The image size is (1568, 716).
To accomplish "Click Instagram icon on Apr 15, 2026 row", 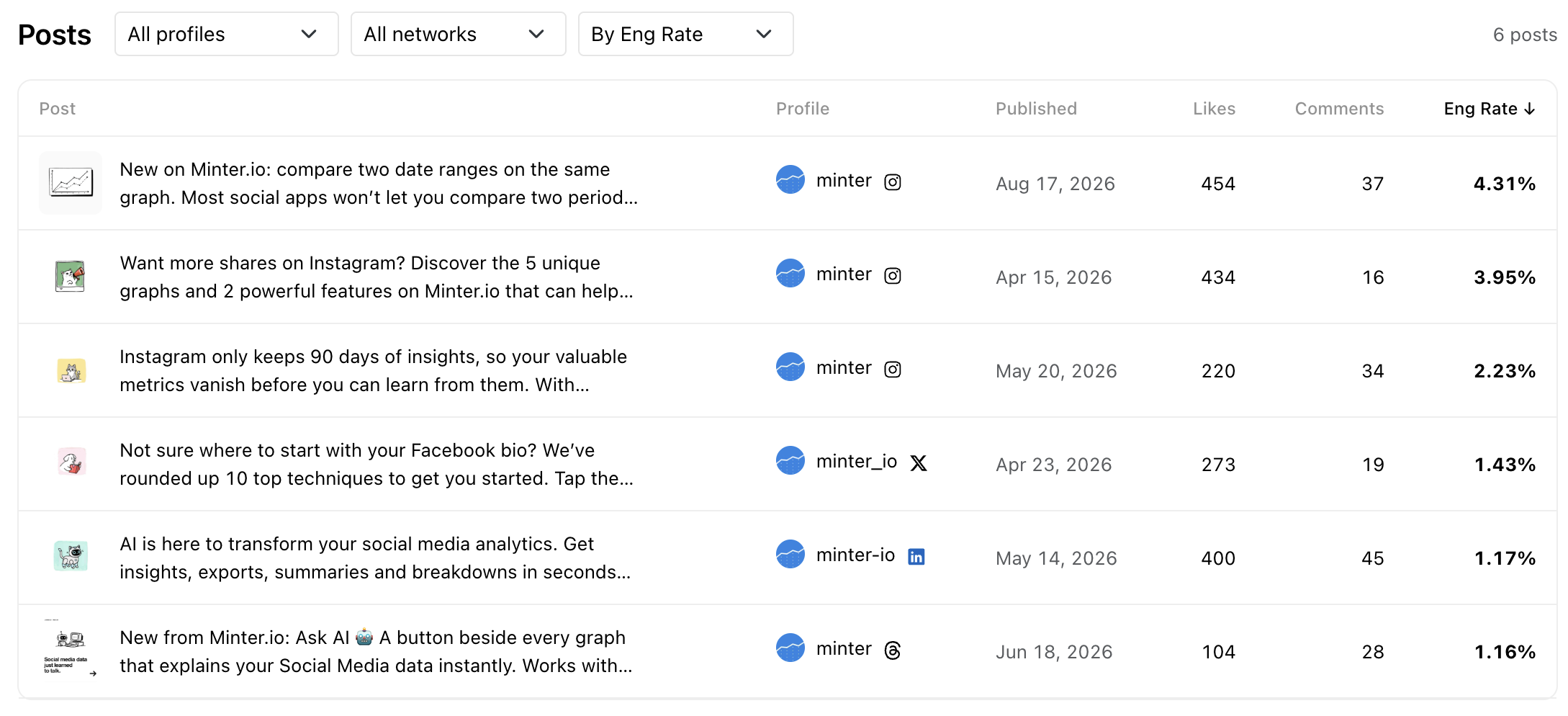I will [x=893, y=276].
